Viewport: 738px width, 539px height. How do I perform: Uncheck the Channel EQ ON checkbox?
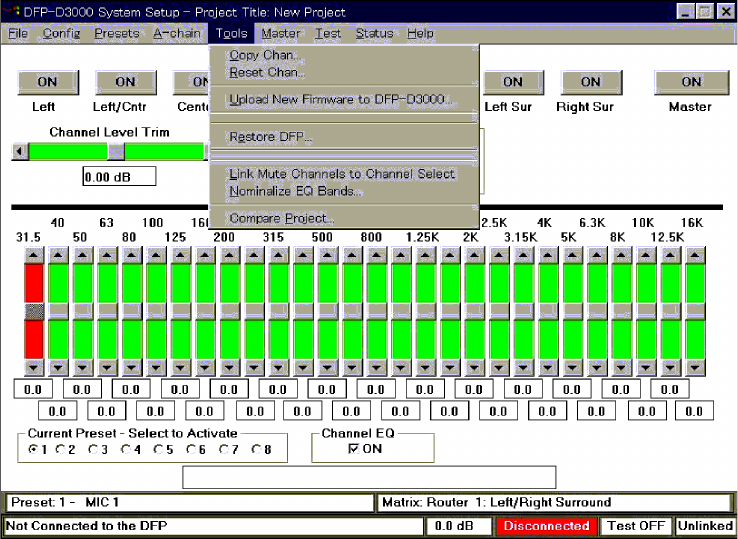353,450
